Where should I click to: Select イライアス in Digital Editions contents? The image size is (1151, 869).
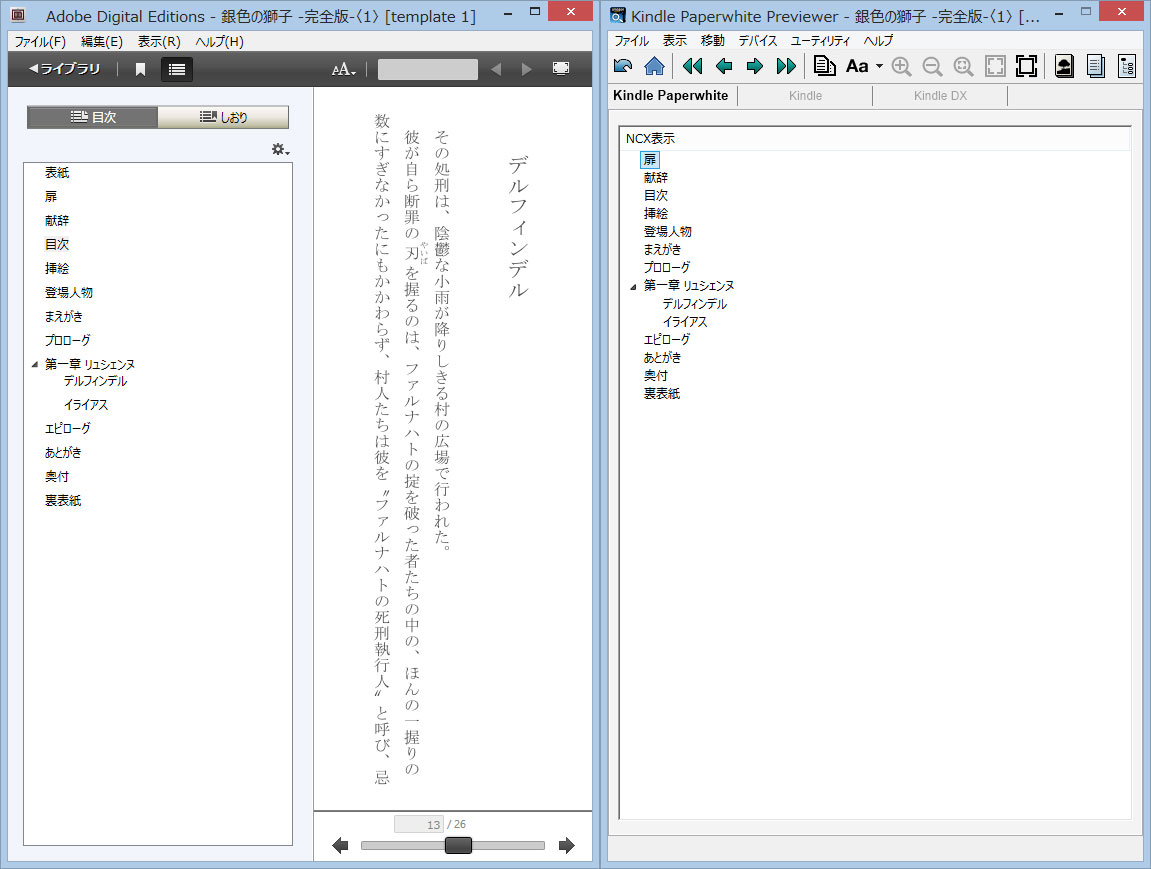pyautogui.click(x=86, y=404)
